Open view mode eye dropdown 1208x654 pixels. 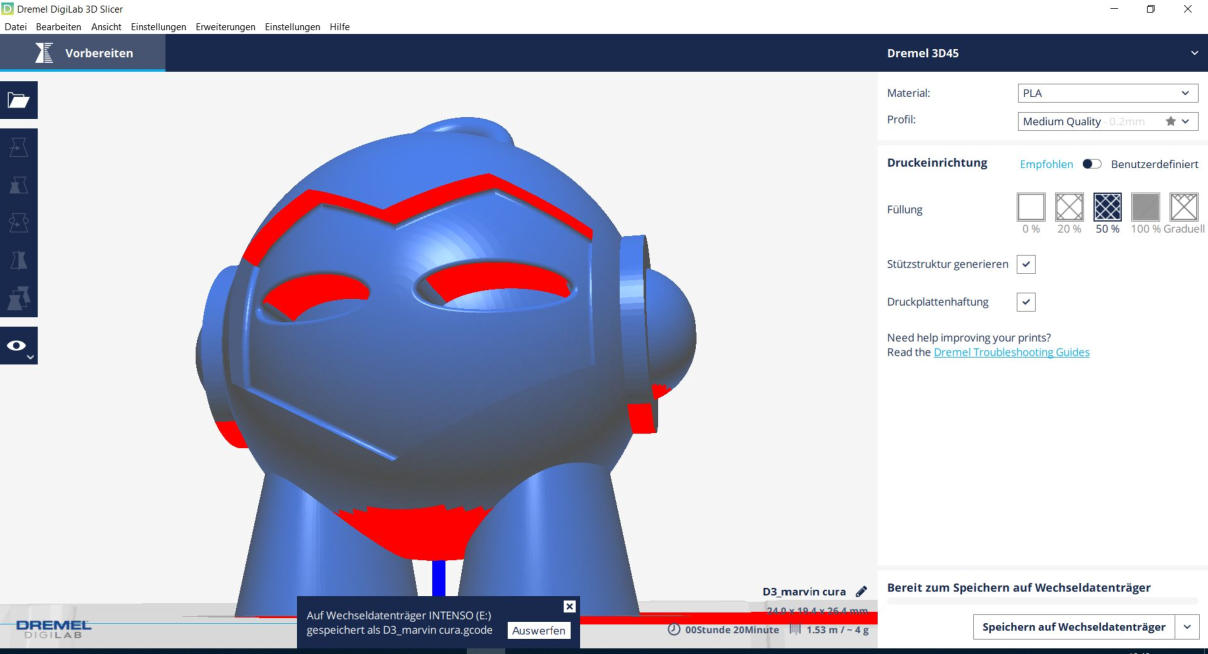19,345
